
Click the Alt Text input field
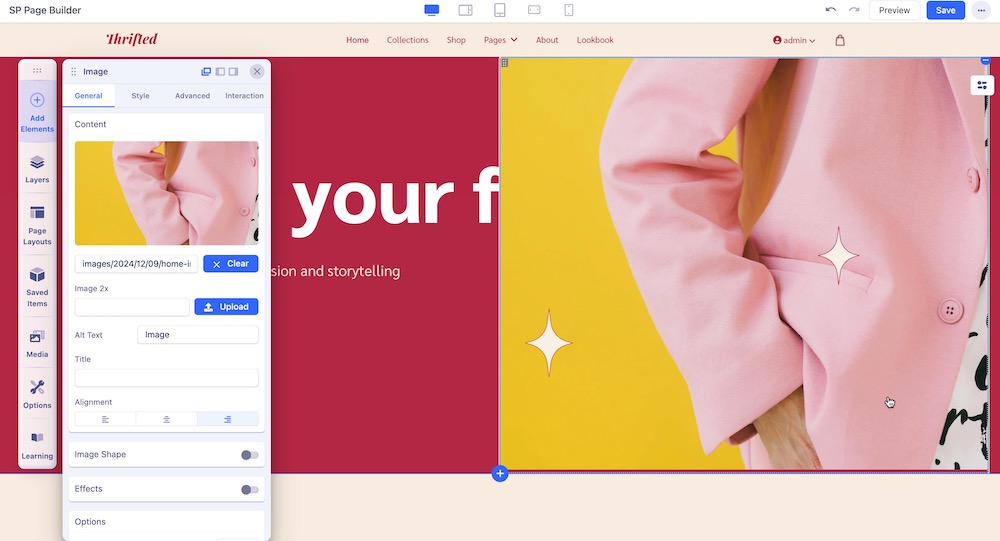point(197,335)
